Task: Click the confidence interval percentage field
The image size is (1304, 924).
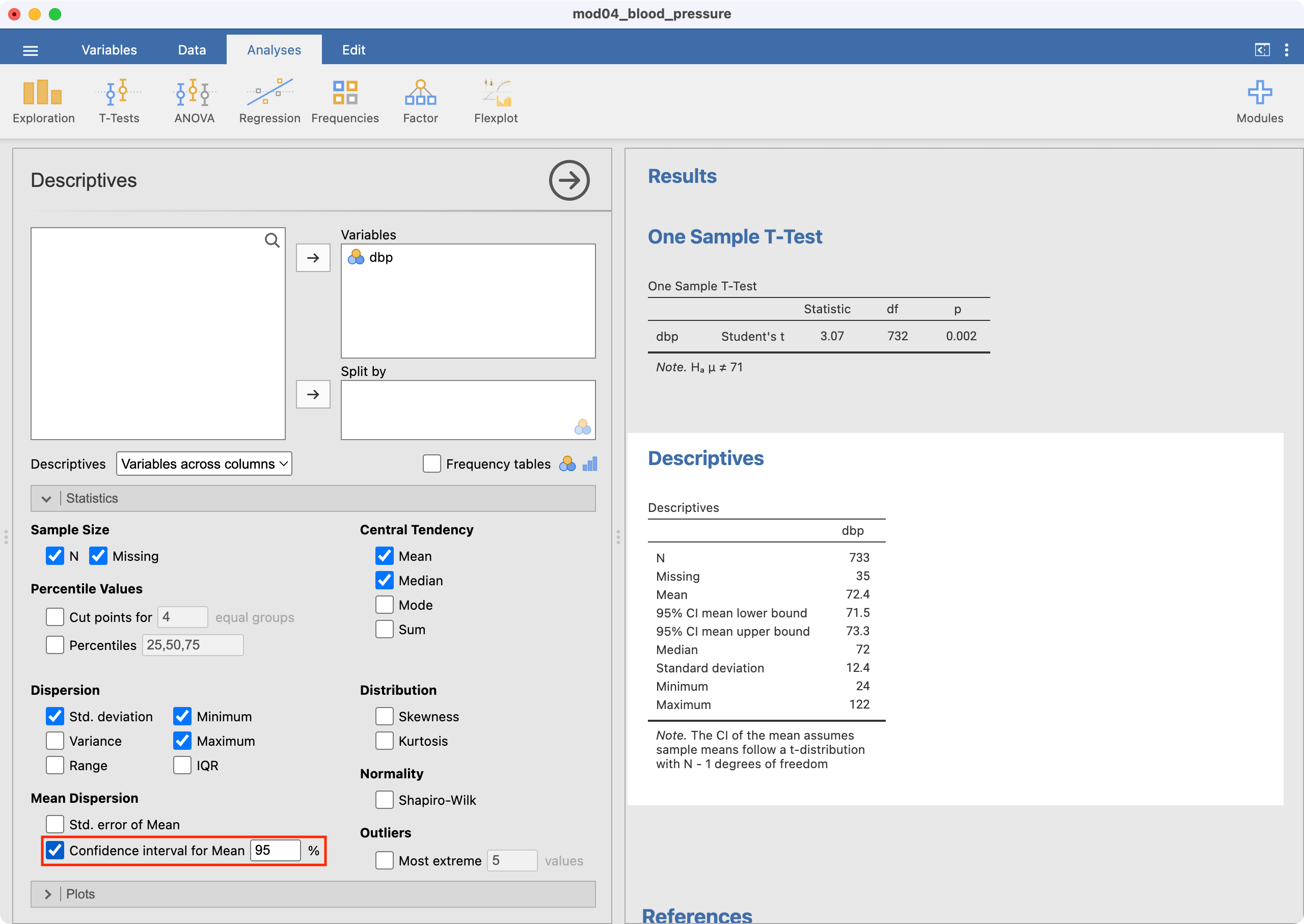Action: point(275,850)
